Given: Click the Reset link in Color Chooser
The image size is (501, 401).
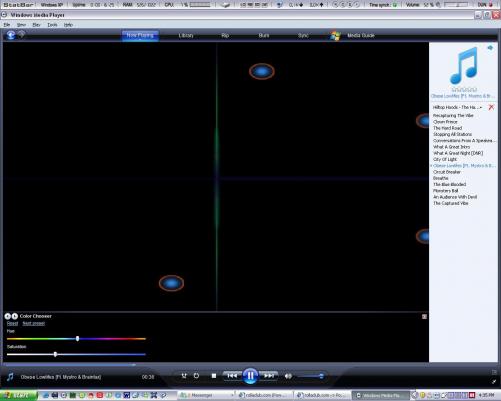Looking at the screenshot, I should click(x=12, y=323).
